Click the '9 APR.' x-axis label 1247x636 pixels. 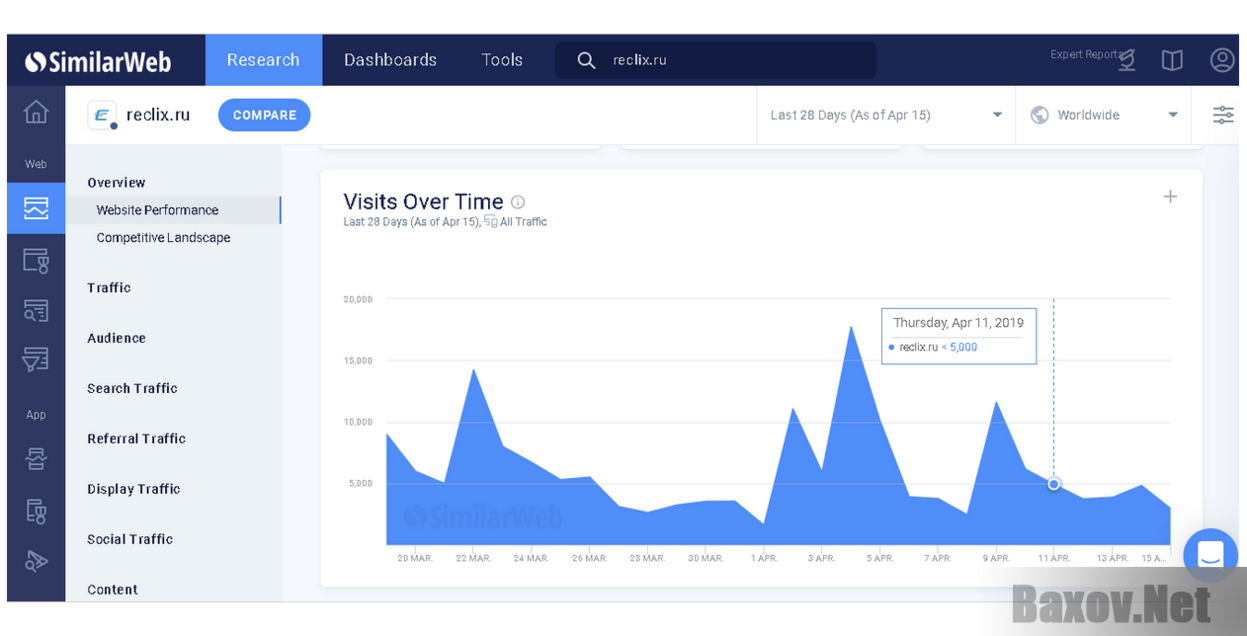(996, 558)
